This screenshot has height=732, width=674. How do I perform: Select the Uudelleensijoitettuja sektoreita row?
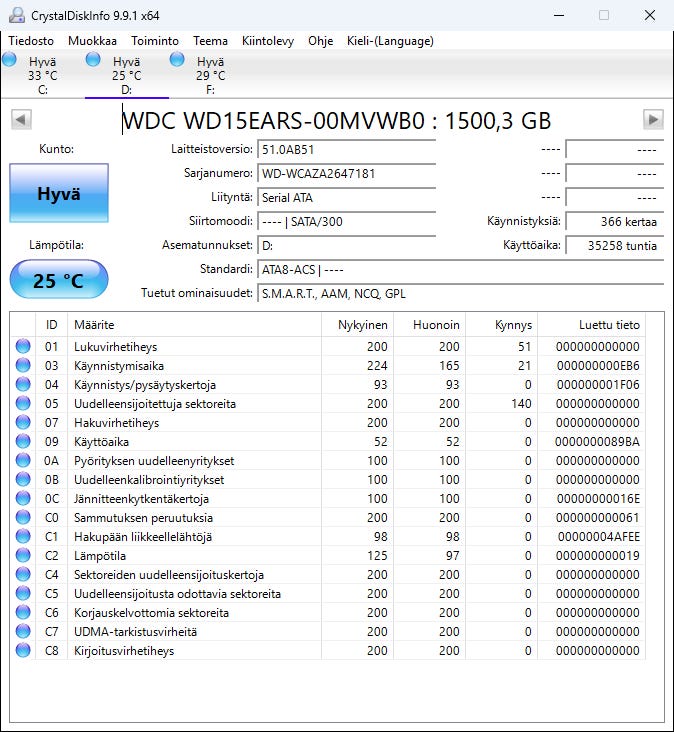328,403
